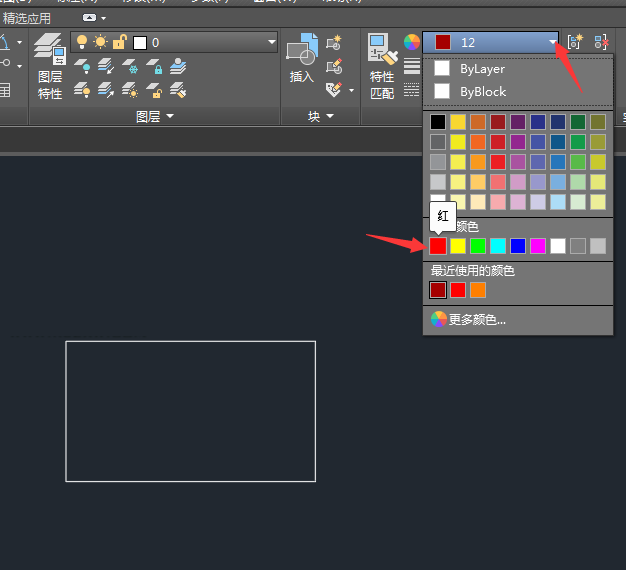Select the dark green swatch in top palette row
The image size is (626, 570).
(x=578, y=122)
